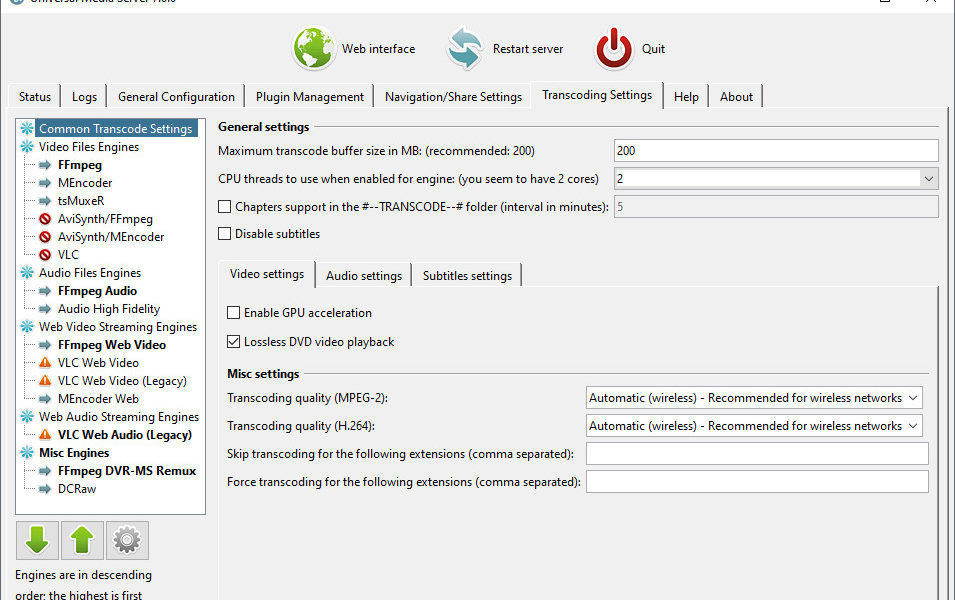Tick the Disable subtitles checkbox
955x600 pixels.
pos(225,234)
